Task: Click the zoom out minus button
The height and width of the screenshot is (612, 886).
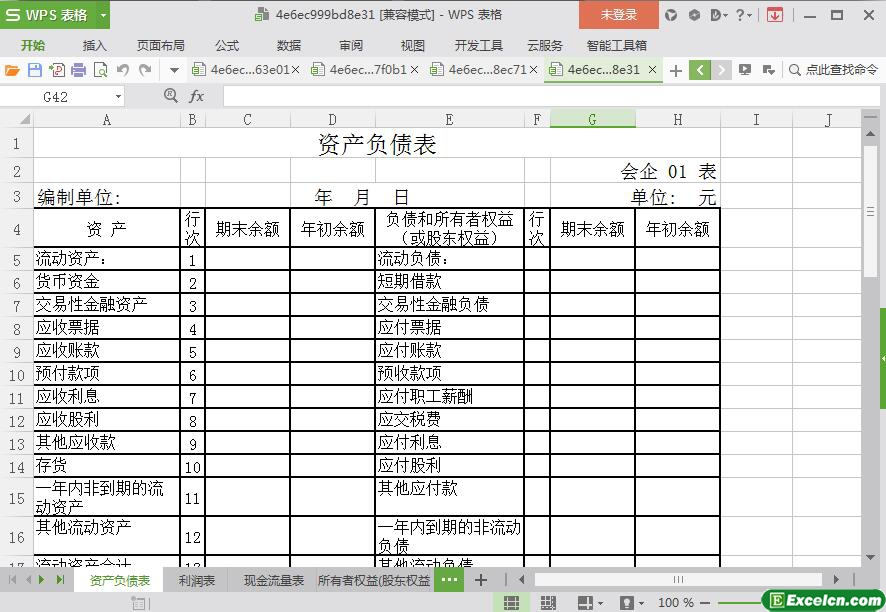Action: point(705,603)
